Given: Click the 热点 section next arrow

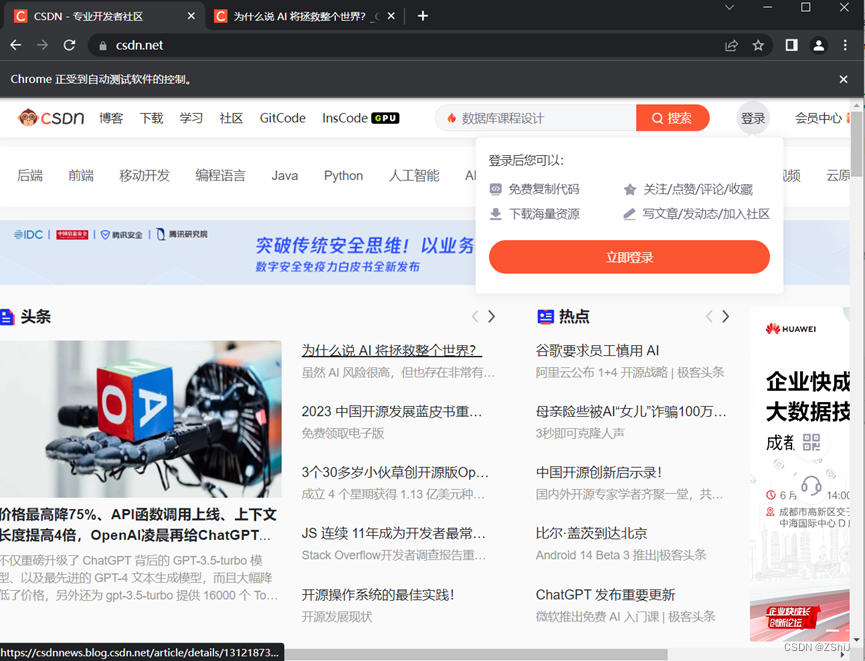Looking at the screenshot, I should 725,316.
